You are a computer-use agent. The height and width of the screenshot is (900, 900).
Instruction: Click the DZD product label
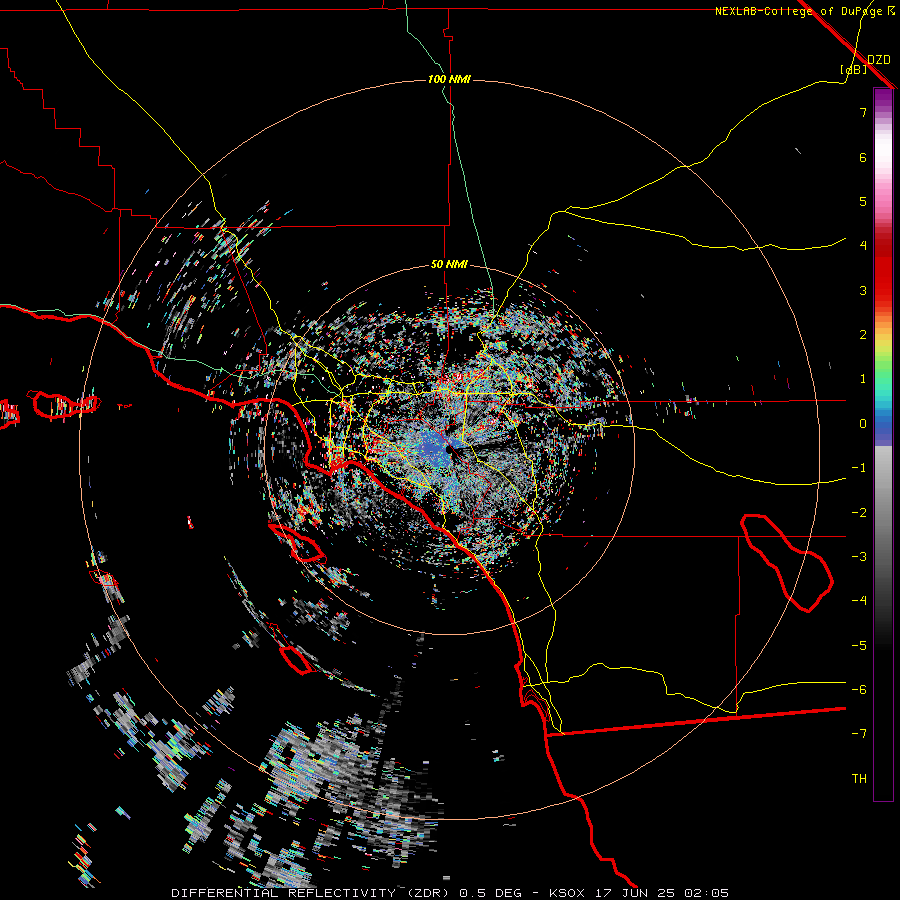(879, 59)
